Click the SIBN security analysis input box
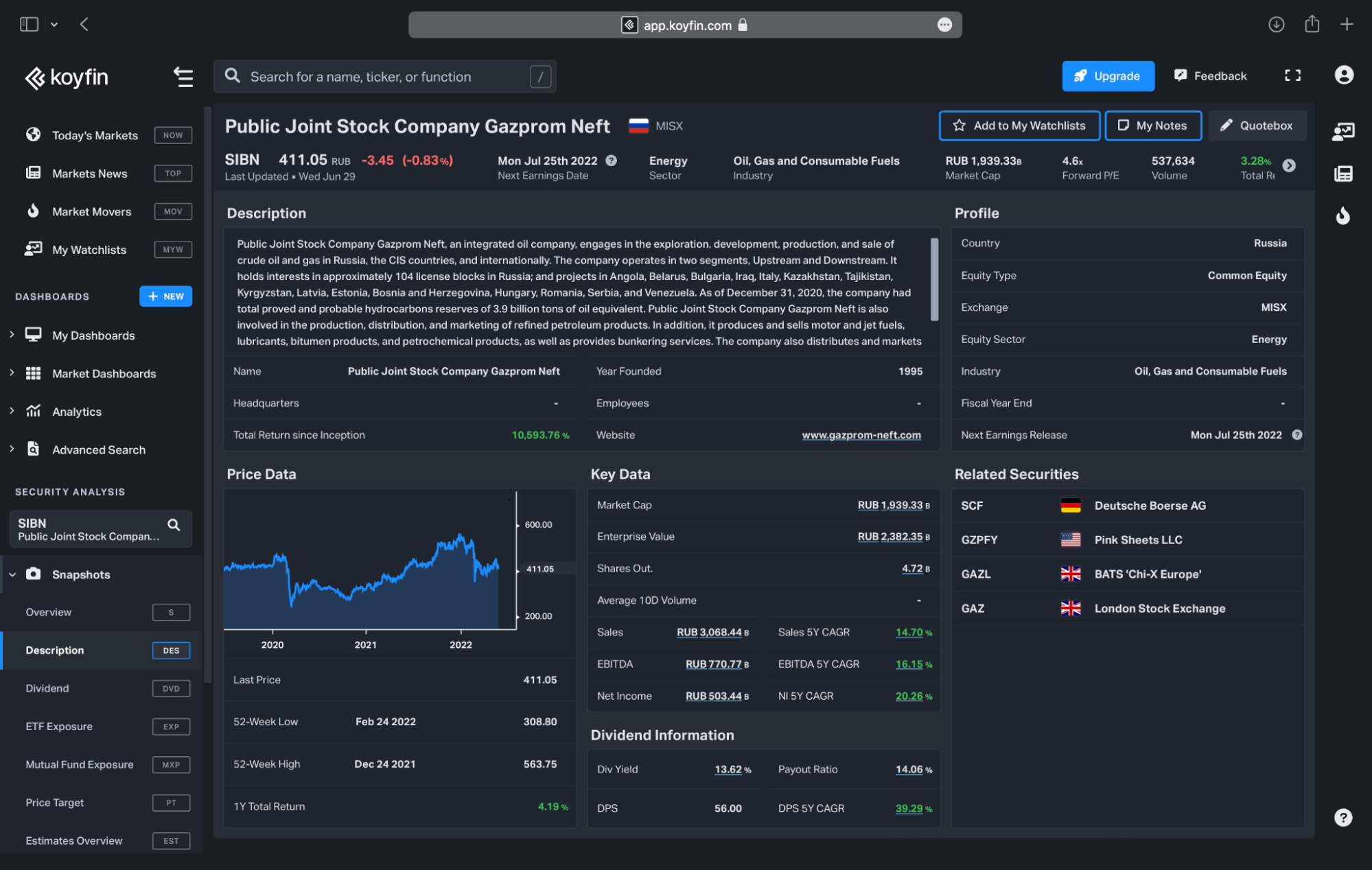 click(101, 529)
